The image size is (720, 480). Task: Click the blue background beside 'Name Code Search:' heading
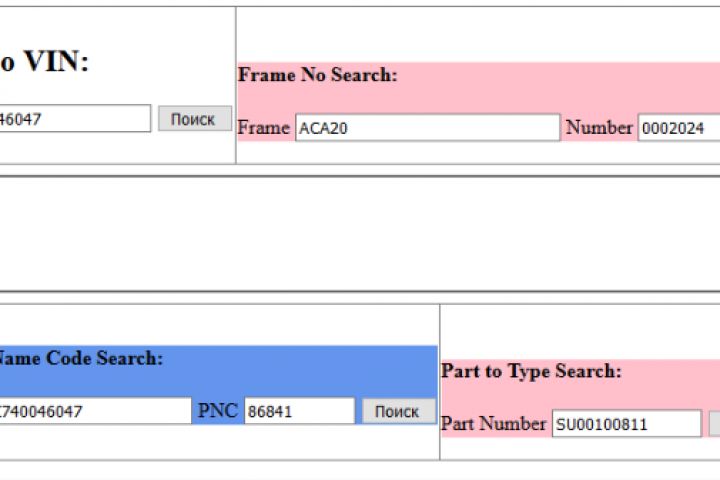click(x=300, y=360)
